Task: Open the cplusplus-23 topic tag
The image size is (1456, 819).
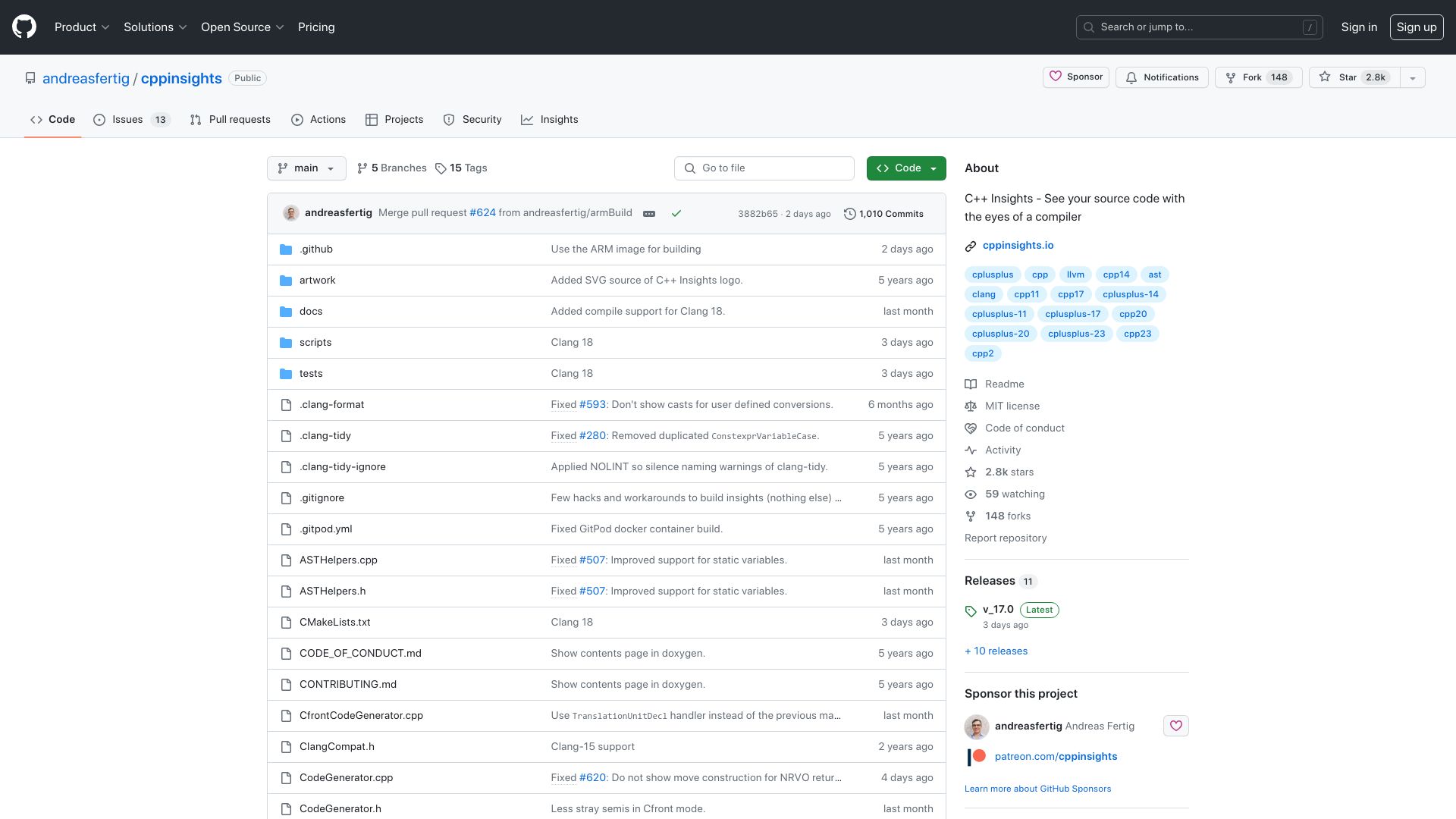Action: click(1076, 334)
